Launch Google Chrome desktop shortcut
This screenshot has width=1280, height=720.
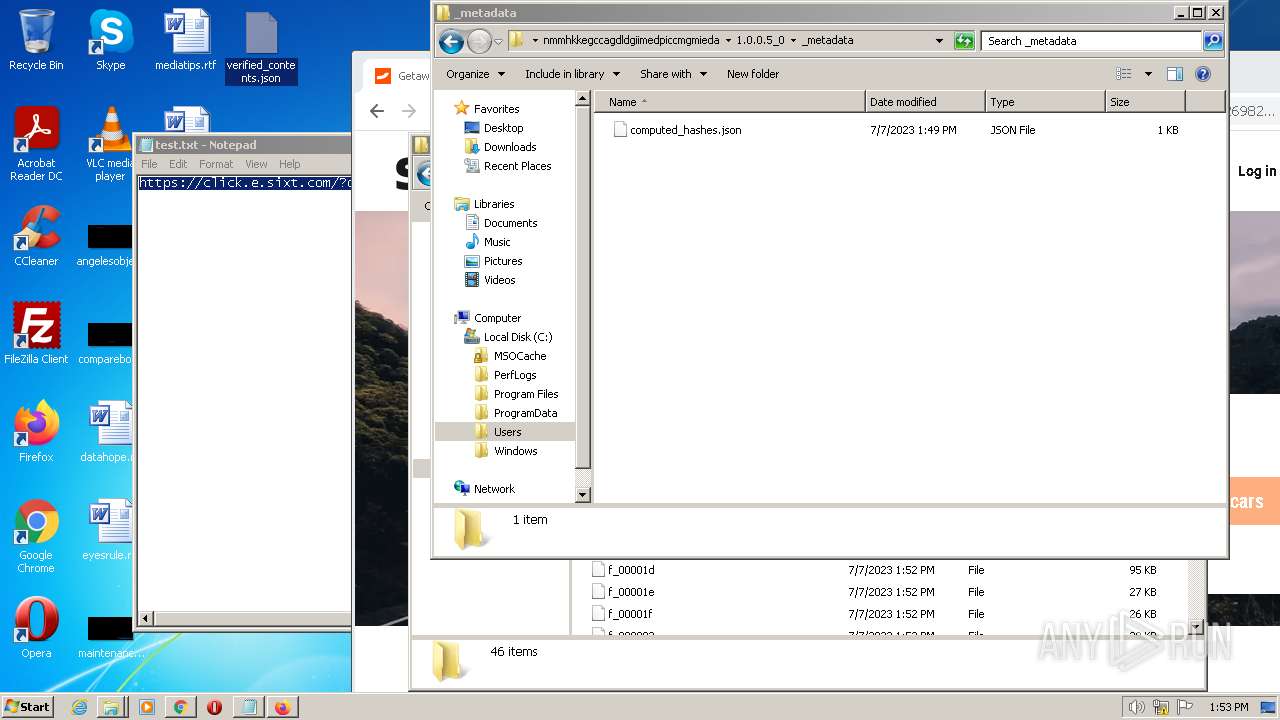pyautogui.click(x=36, y=536)
